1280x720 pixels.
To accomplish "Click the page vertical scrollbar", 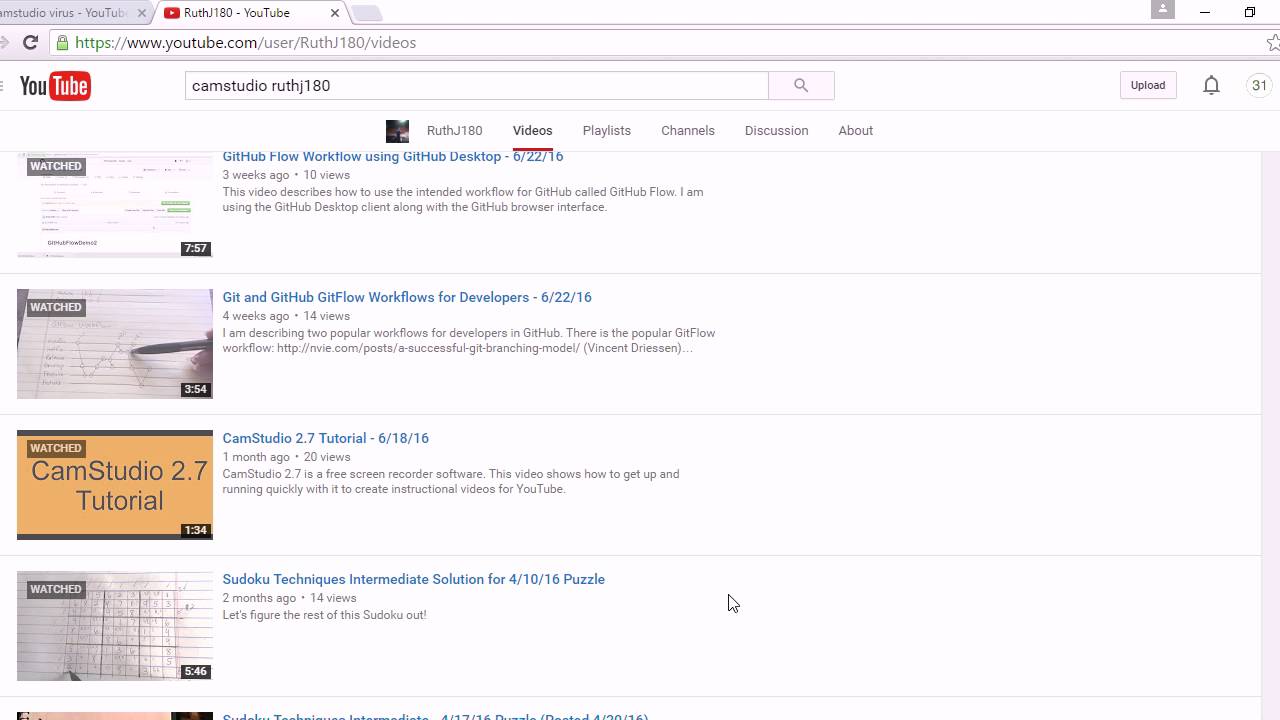I will coord(1270,435).
